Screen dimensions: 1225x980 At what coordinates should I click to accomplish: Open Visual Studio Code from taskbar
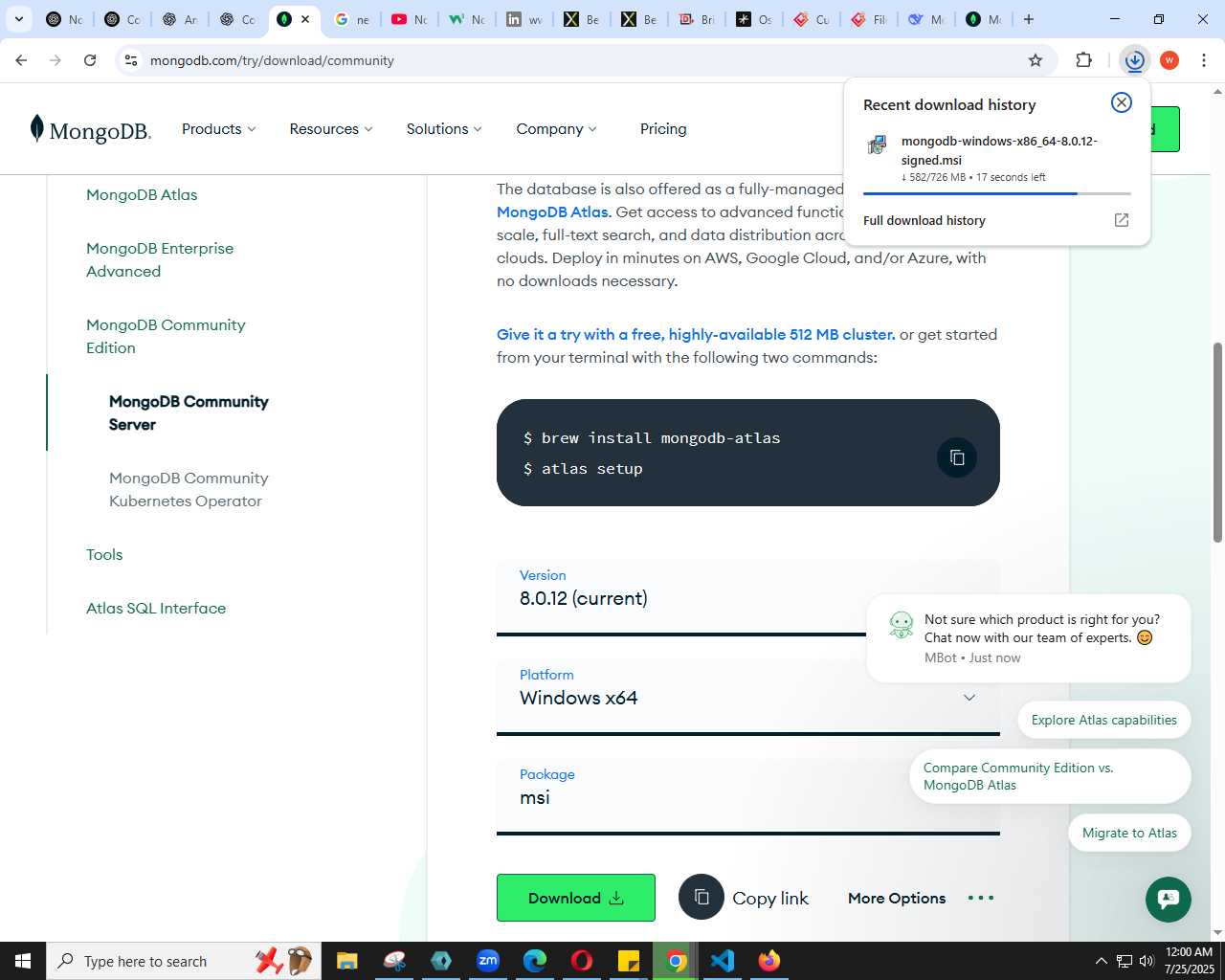[x=723, y=961]
